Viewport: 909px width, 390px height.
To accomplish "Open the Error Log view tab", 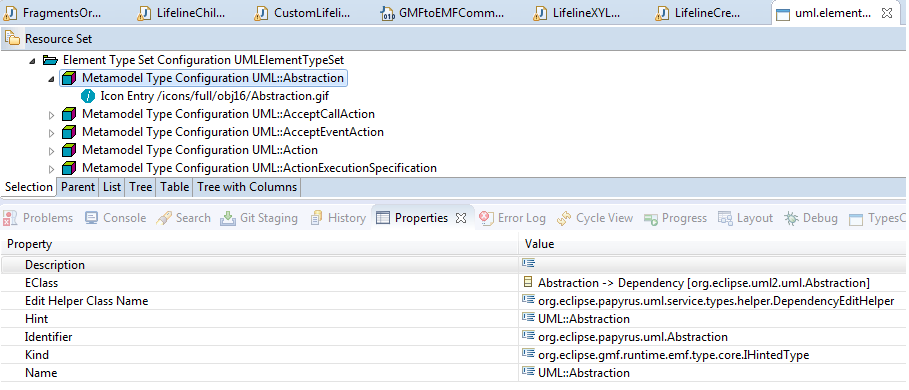I will pyautogui.click(x=512, y=218).
